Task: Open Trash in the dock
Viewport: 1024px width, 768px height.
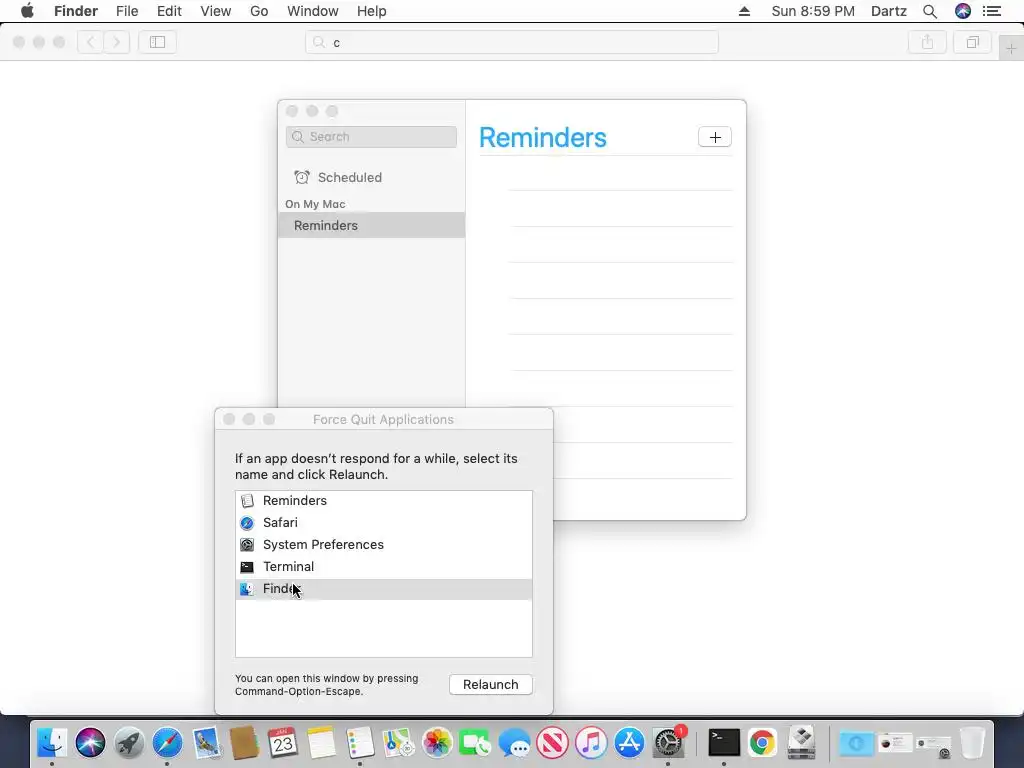Action: (972, 743)
